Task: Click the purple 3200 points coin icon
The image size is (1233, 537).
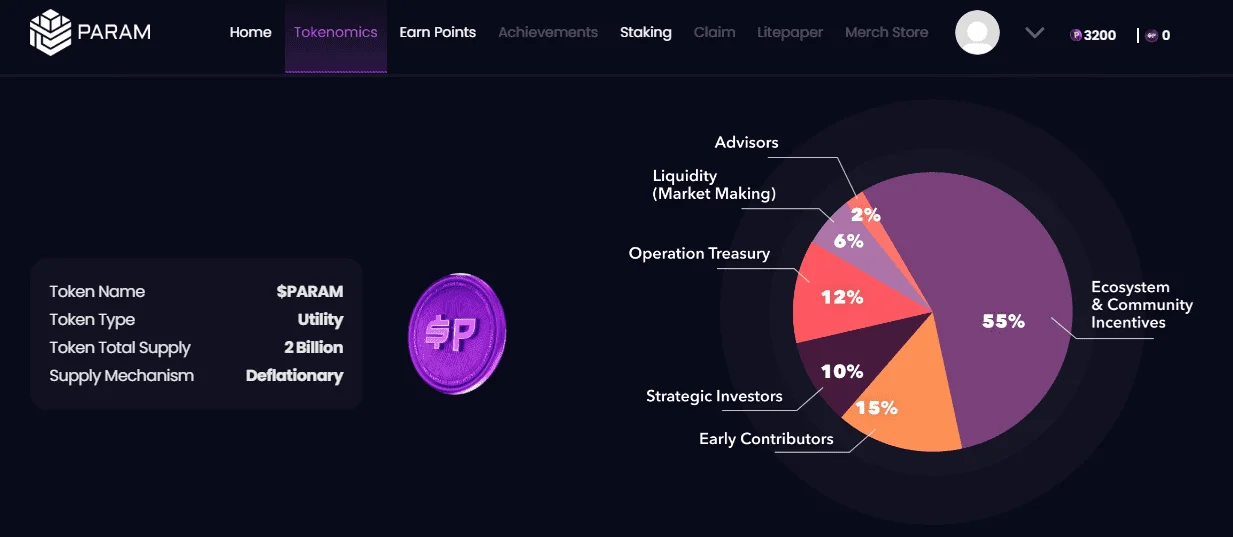Action: (1076, 35)
